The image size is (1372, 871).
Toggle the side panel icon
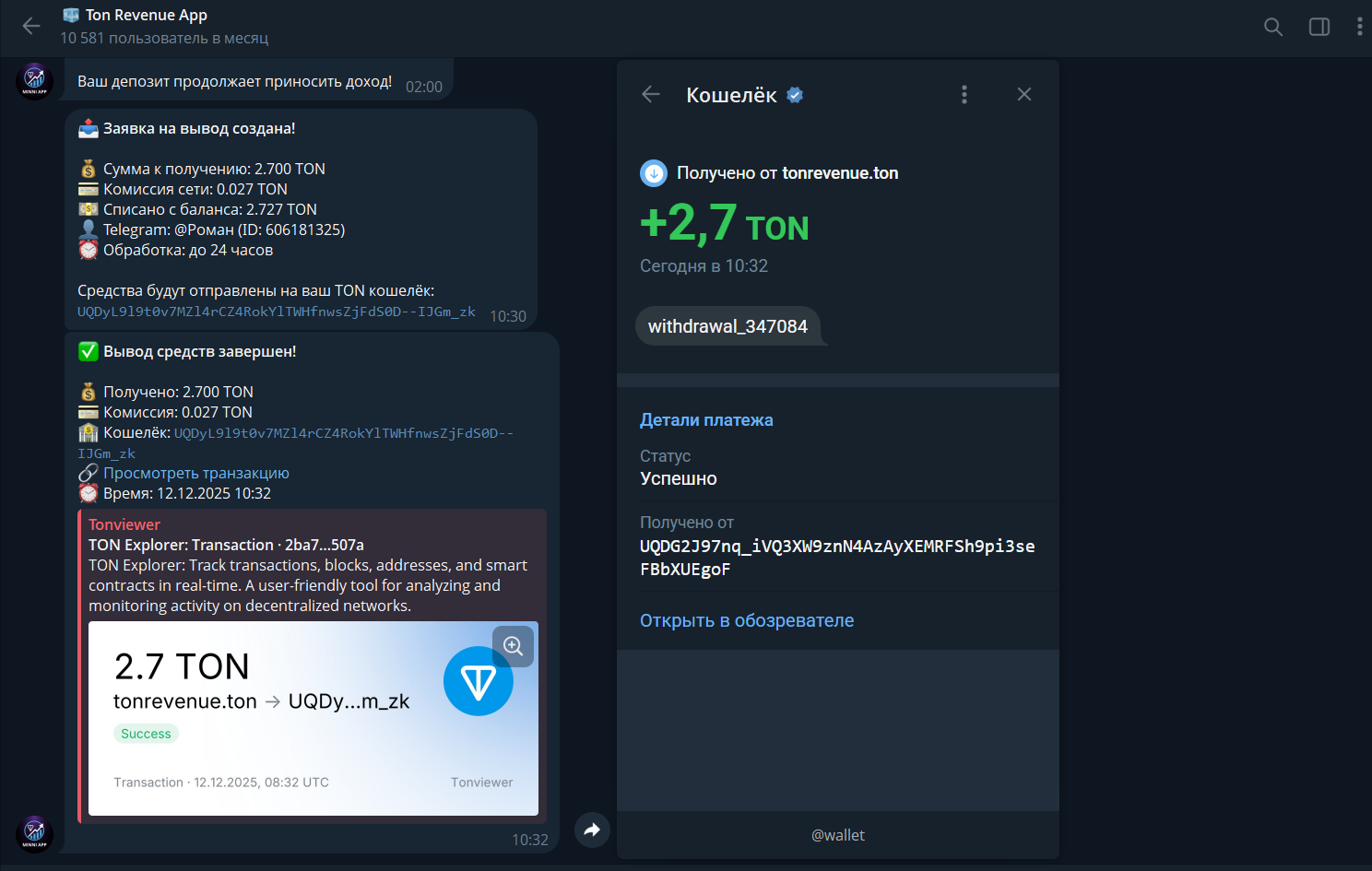pyautogui.click(x=1319, y=27)
